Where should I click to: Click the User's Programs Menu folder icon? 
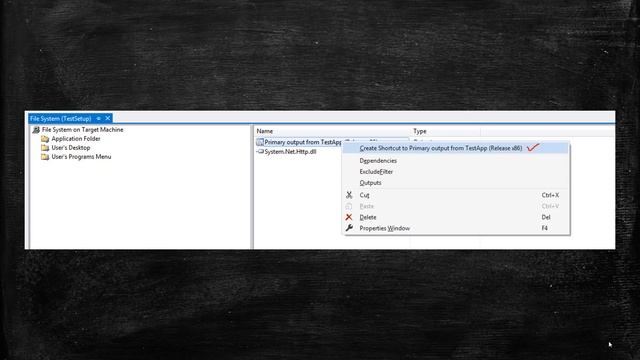(45, 157)
